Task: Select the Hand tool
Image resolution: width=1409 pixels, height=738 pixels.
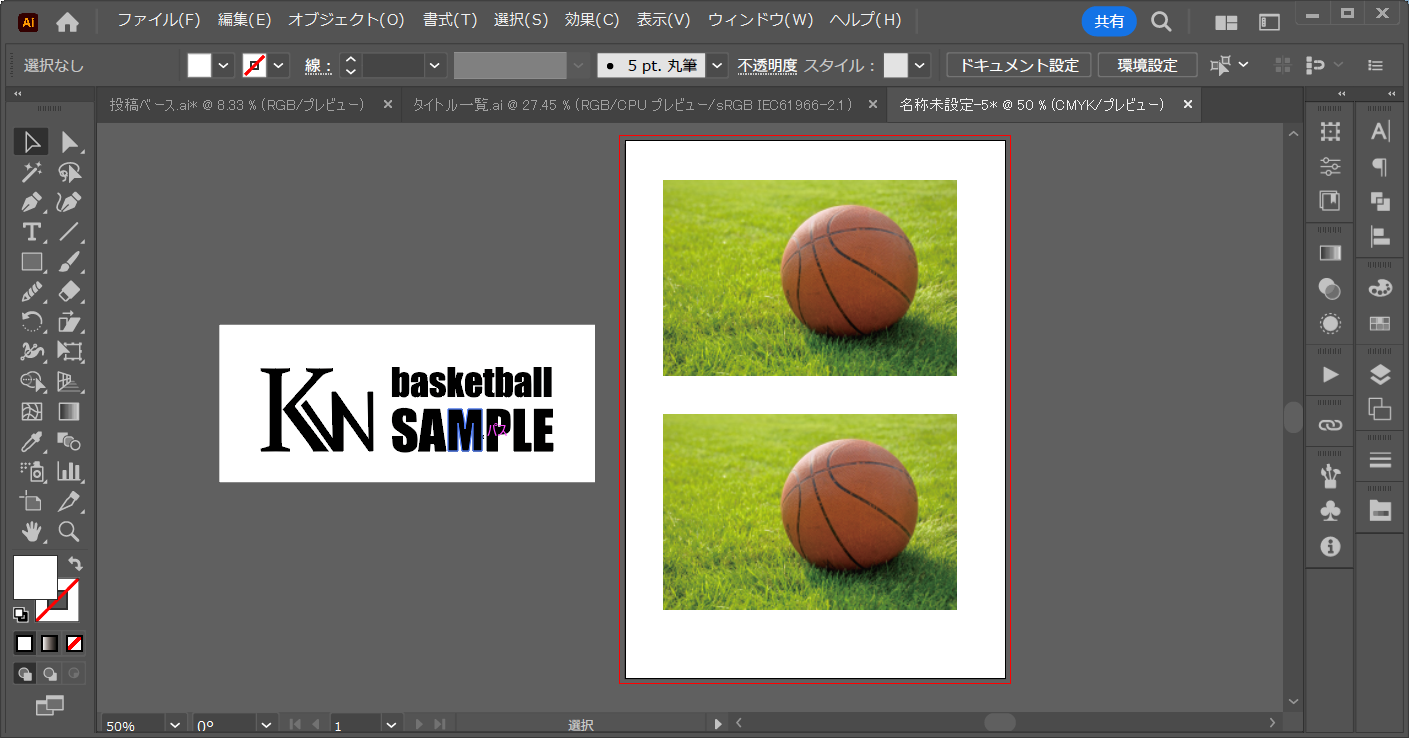Action: tap(32, 531)
